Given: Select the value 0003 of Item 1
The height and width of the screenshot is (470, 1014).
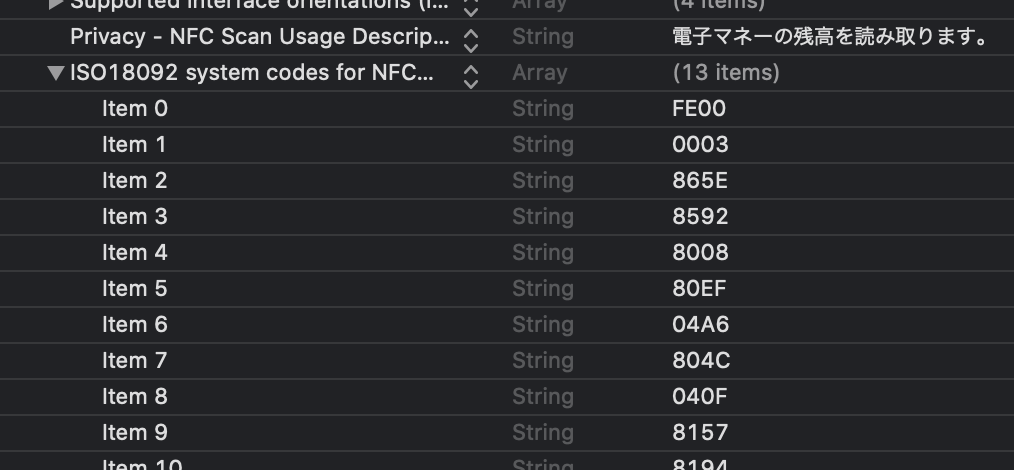Looking at the screenshot, I should coord(700,145).
